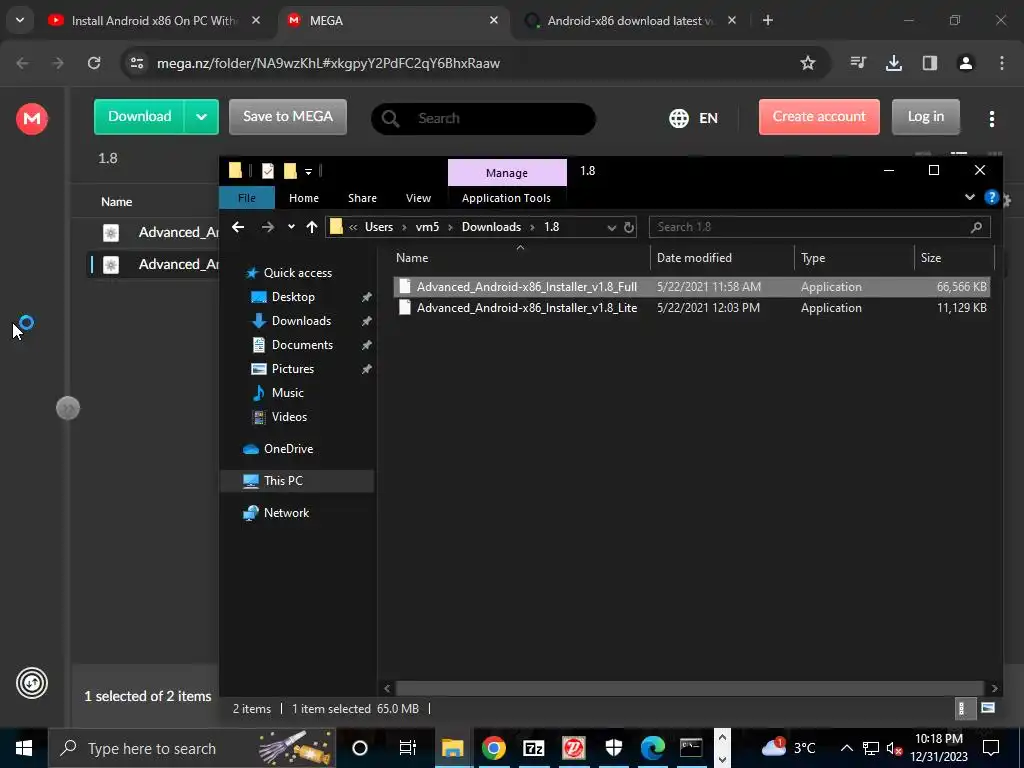Switch to Install Android x86 YouTube tab

tap(153, 21)
